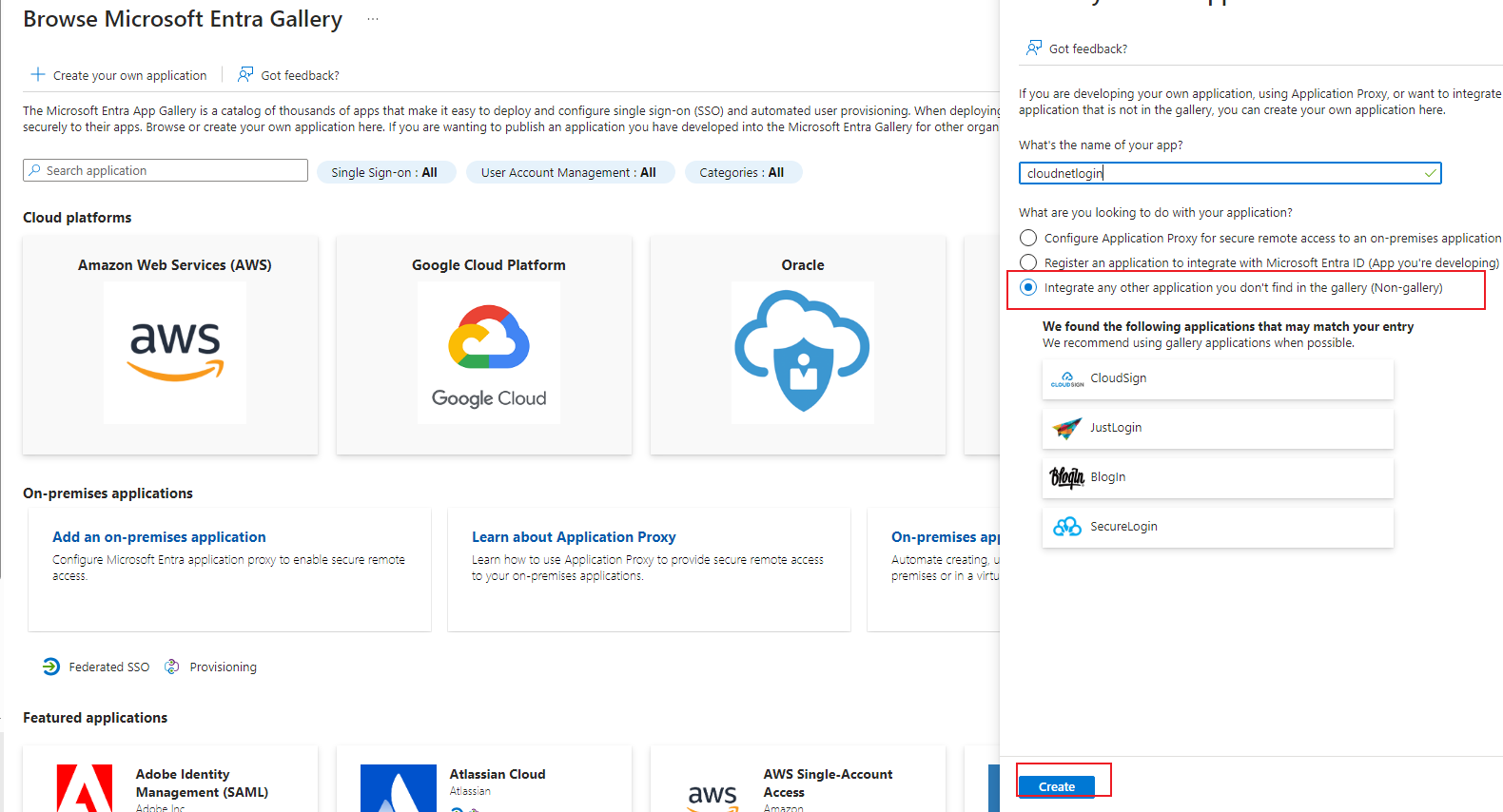Click the Provisioning label
Image resolution: width=1503 pixels, height=812 pixels.
click(x=224, y=667)
